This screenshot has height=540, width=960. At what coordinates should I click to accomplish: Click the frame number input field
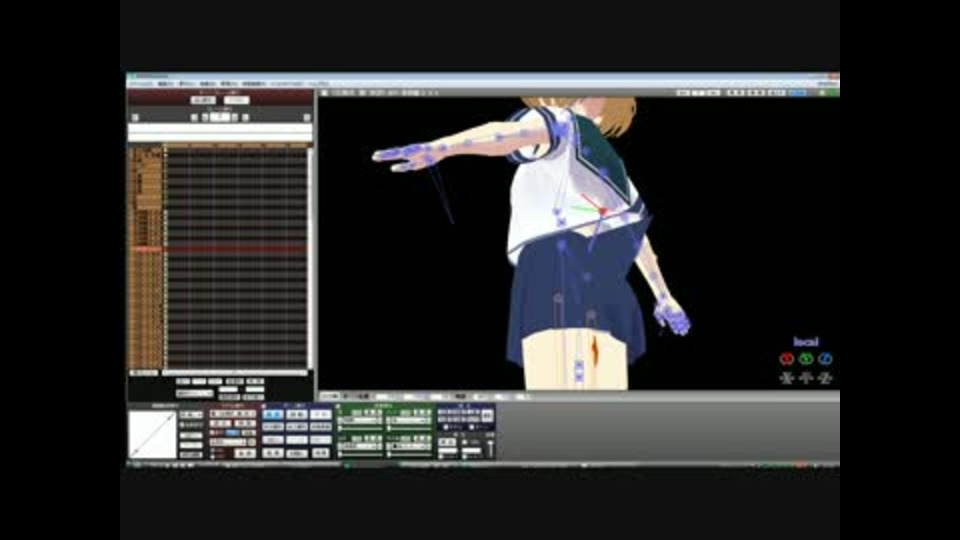pyautogui.click(x=220, y=117)
